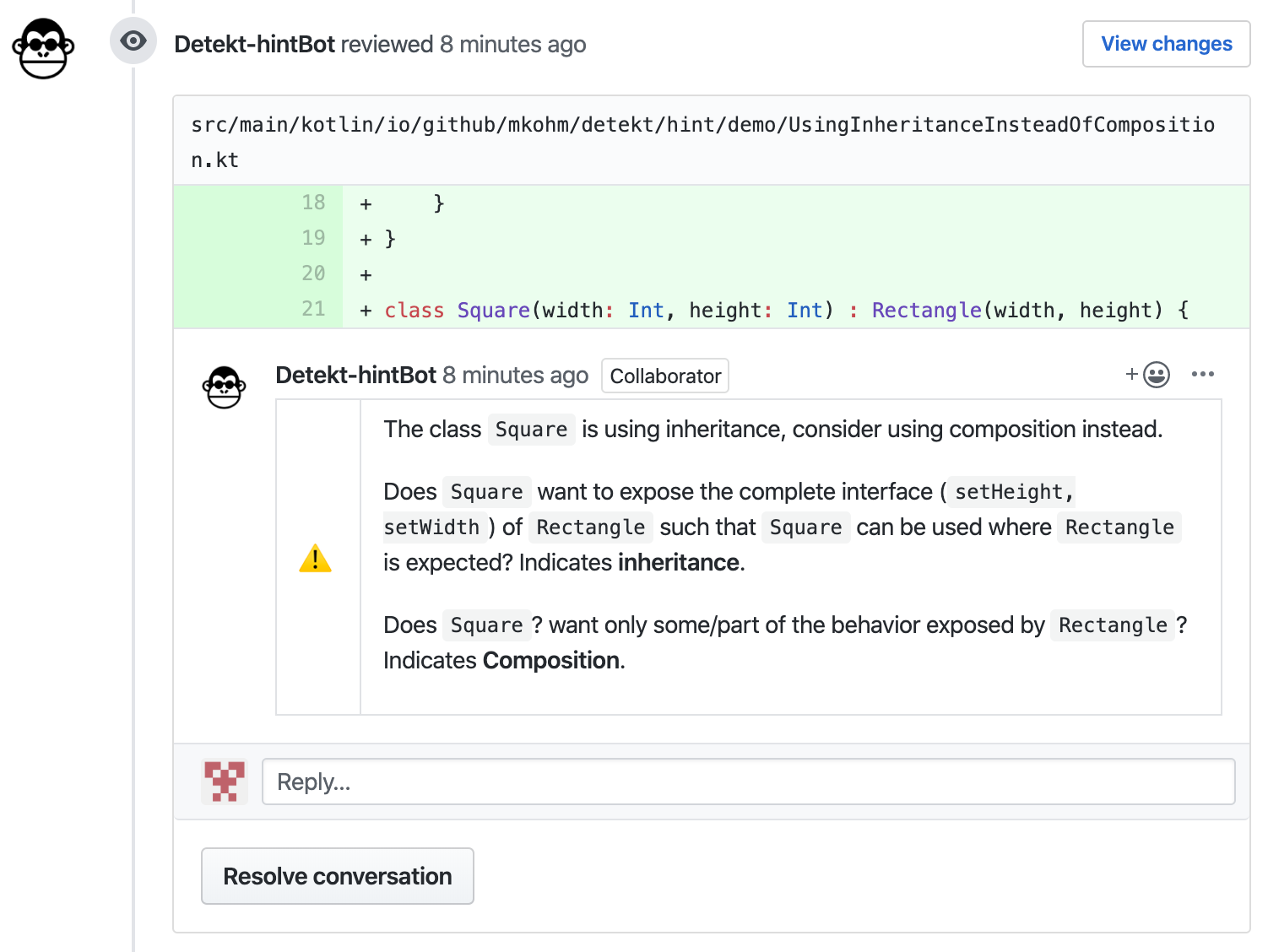Click the yellow warning triangle icon
The height and width of the screenshot is (952, 1268).
click(315, 559)
